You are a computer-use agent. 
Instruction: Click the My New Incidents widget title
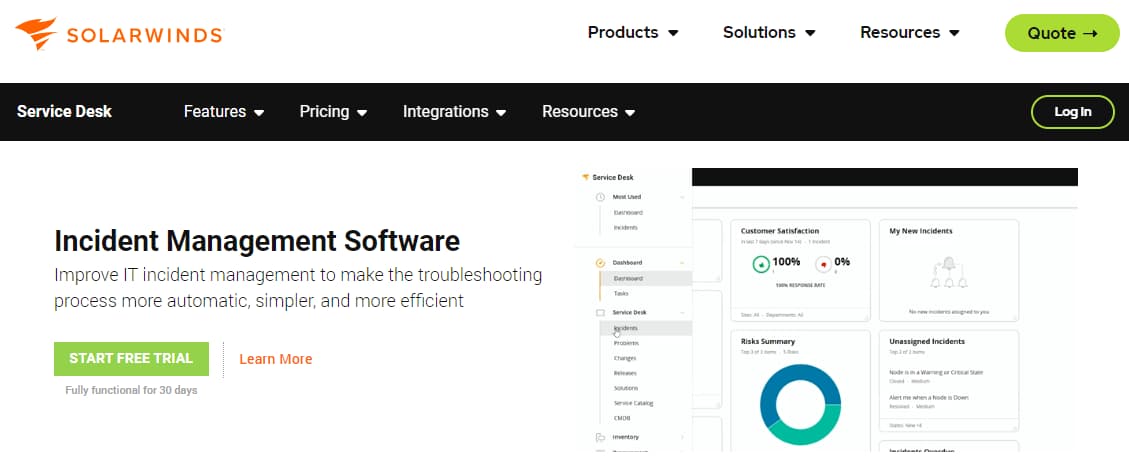coord(921,231)
